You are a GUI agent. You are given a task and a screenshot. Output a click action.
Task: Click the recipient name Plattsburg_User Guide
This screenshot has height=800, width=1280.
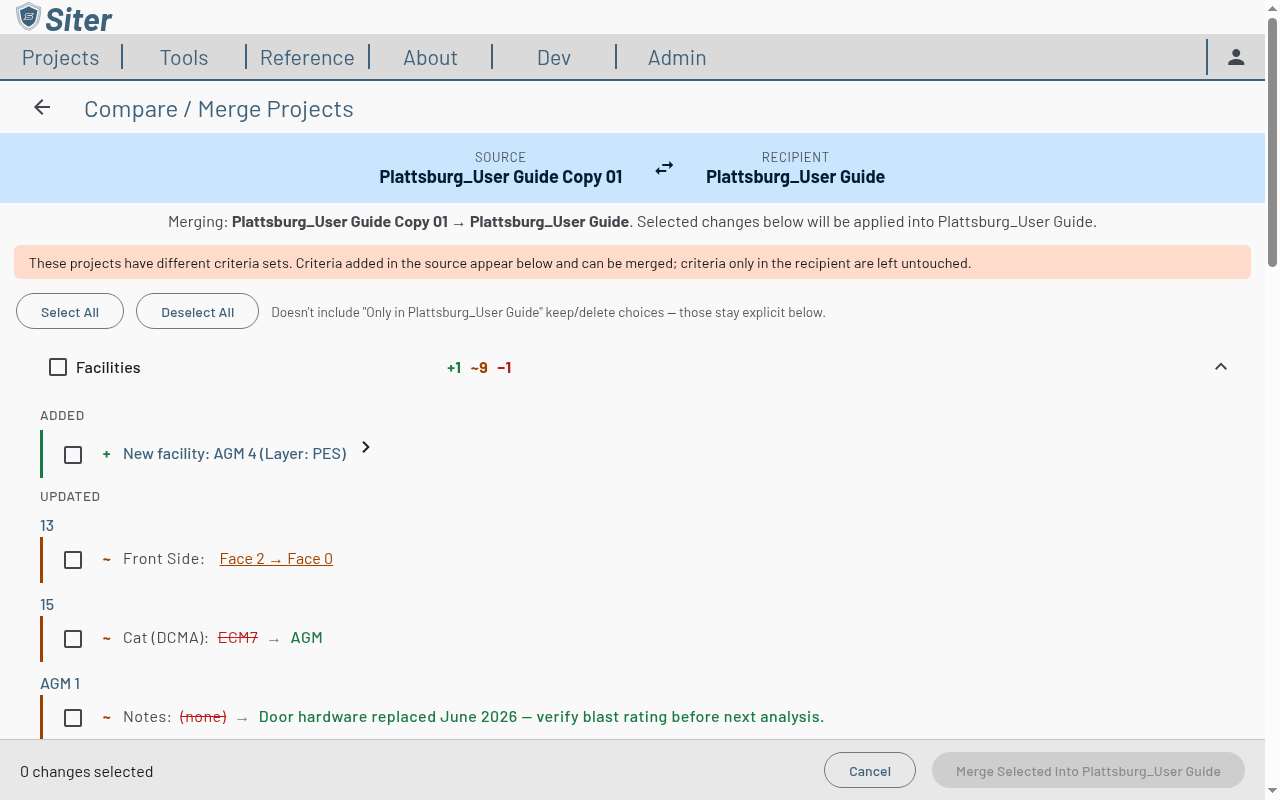(x=795, y=177)
